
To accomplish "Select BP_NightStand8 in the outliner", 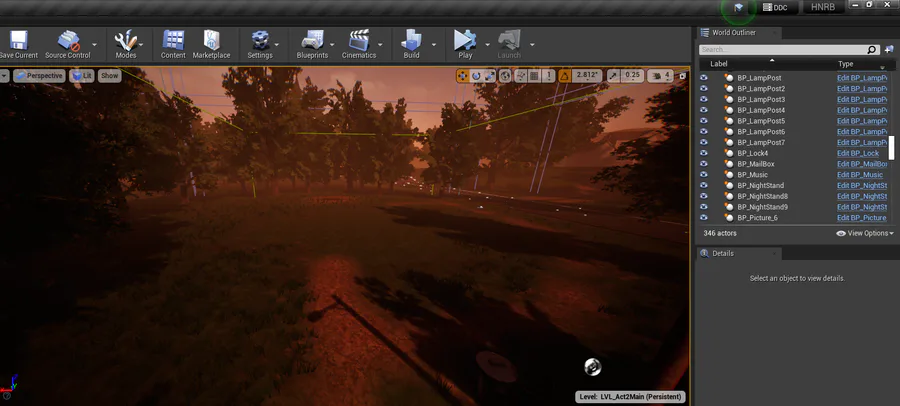I will click(762, 196).
